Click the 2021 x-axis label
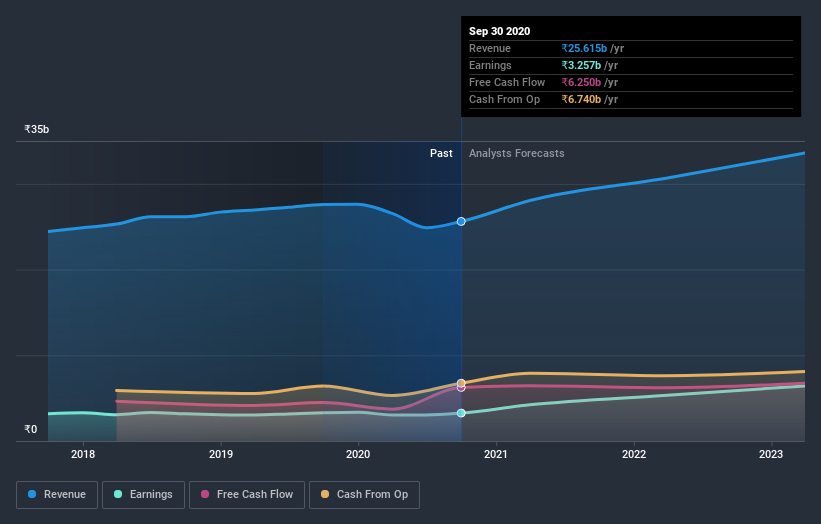 (496, 454)
